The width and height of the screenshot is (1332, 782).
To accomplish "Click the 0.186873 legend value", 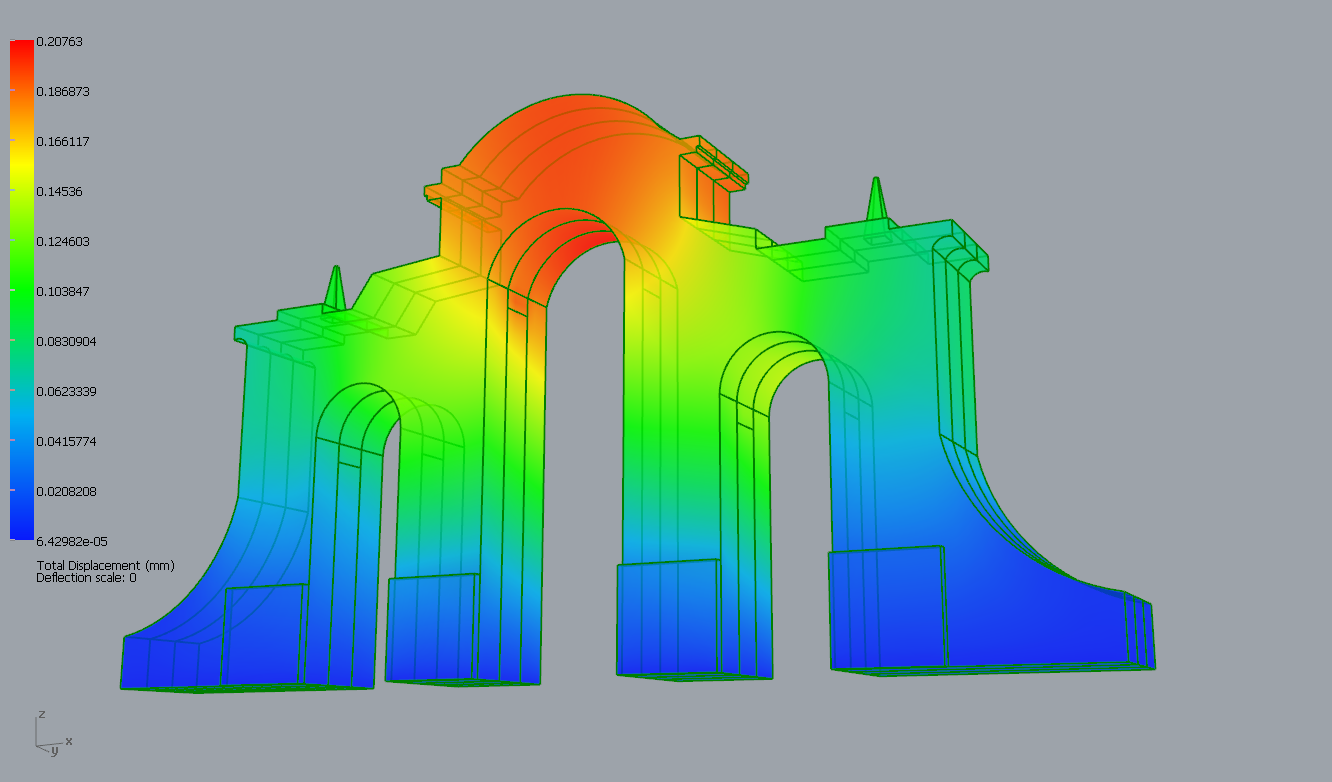I will tap(63, 91).
